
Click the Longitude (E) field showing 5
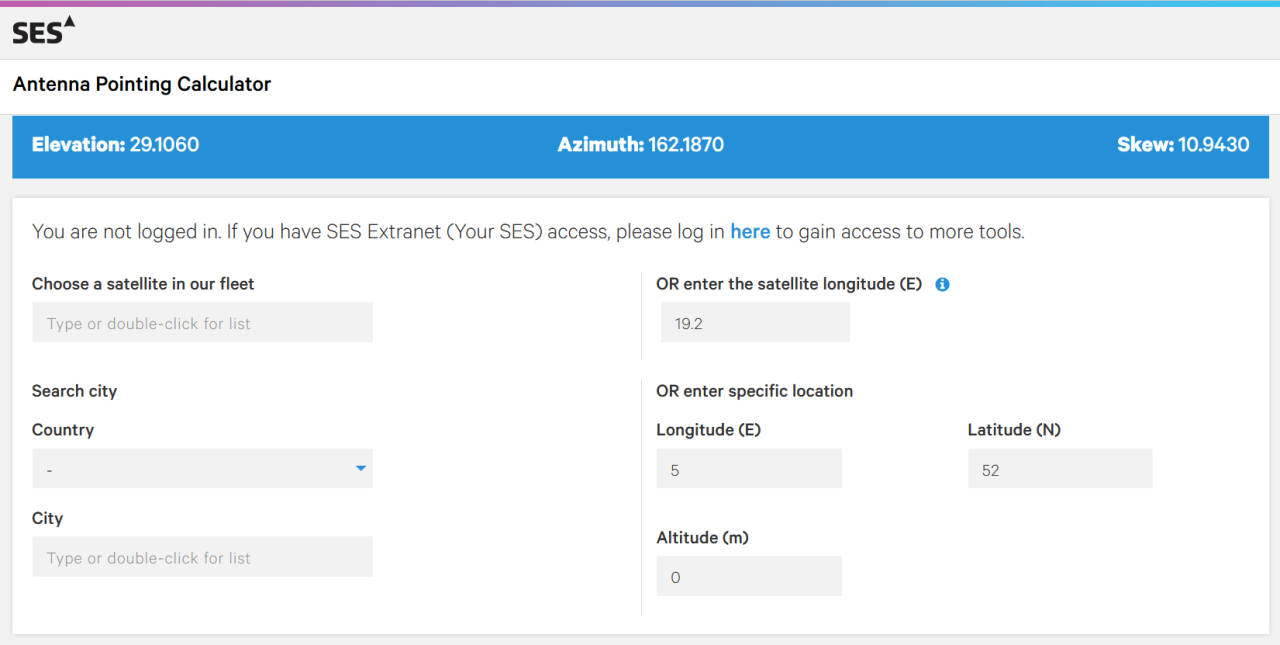(x=748, y=469)
